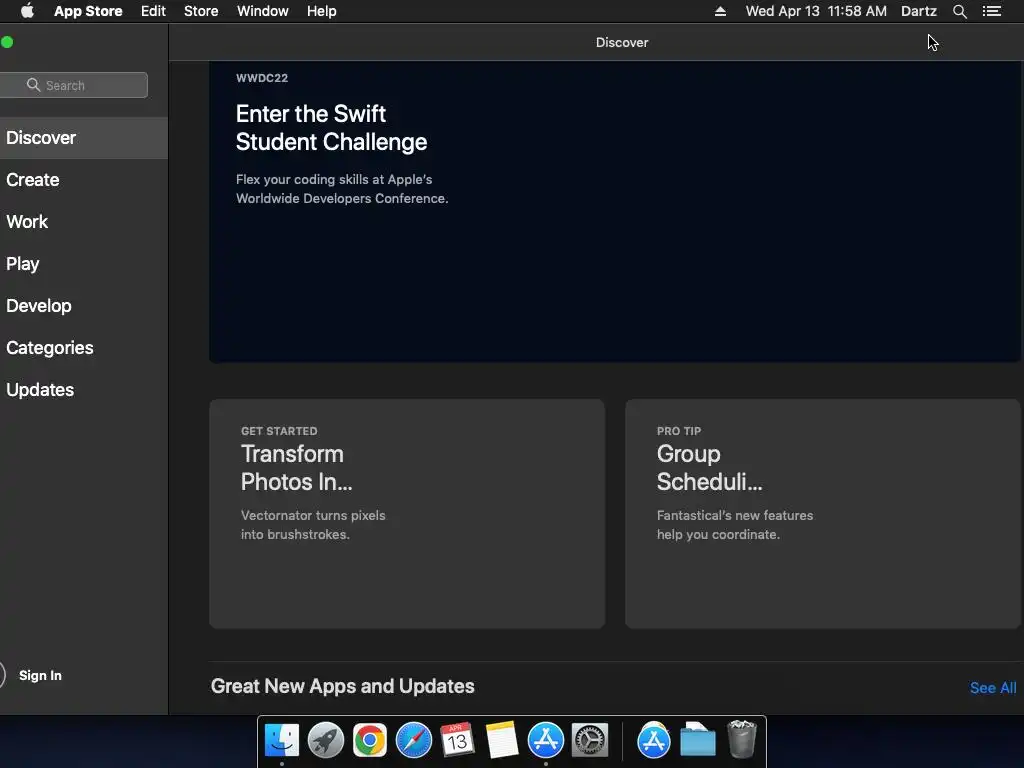The image size is (1024, 768).
Task: Open Google Chrome from the Dock
Action: [x=370, y=740]
